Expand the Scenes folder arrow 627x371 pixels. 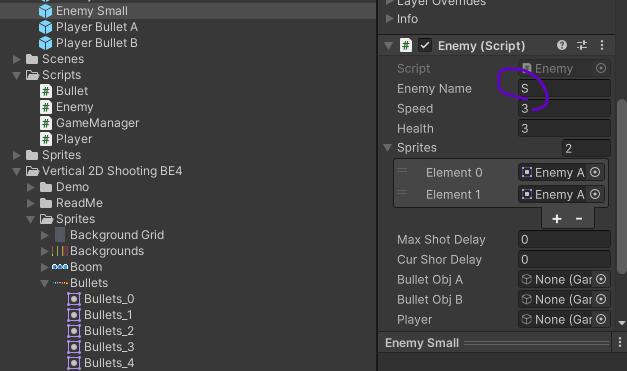coord(17,59)
